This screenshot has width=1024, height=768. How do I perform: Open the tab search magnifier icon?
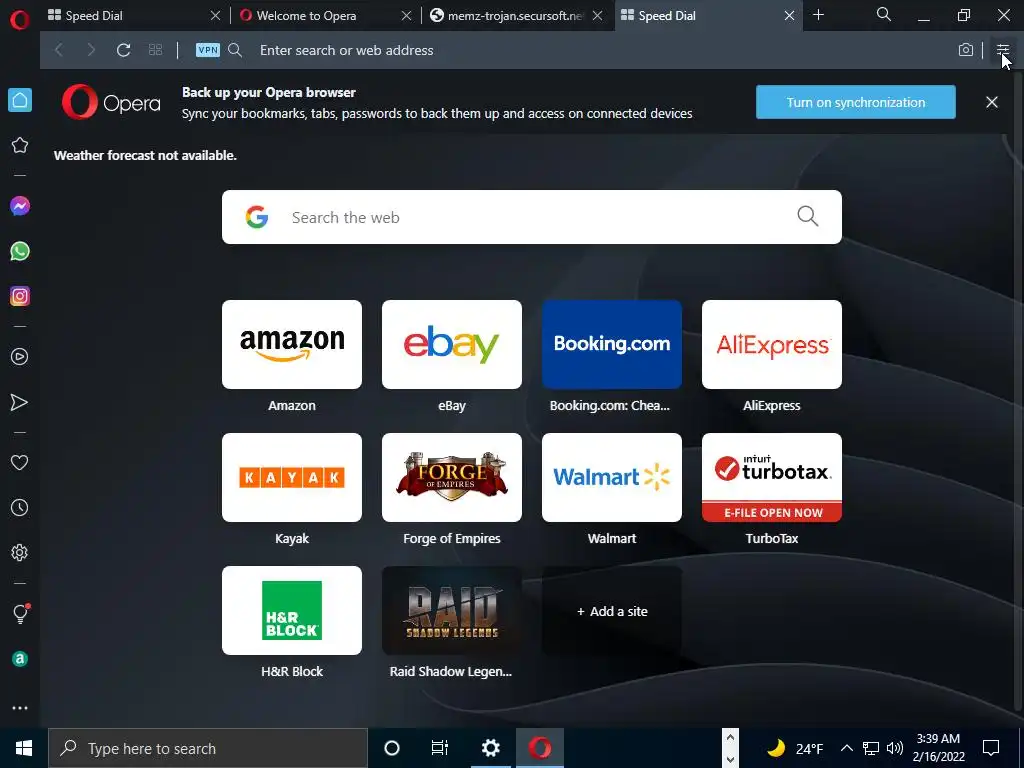[x=884, y=14]
